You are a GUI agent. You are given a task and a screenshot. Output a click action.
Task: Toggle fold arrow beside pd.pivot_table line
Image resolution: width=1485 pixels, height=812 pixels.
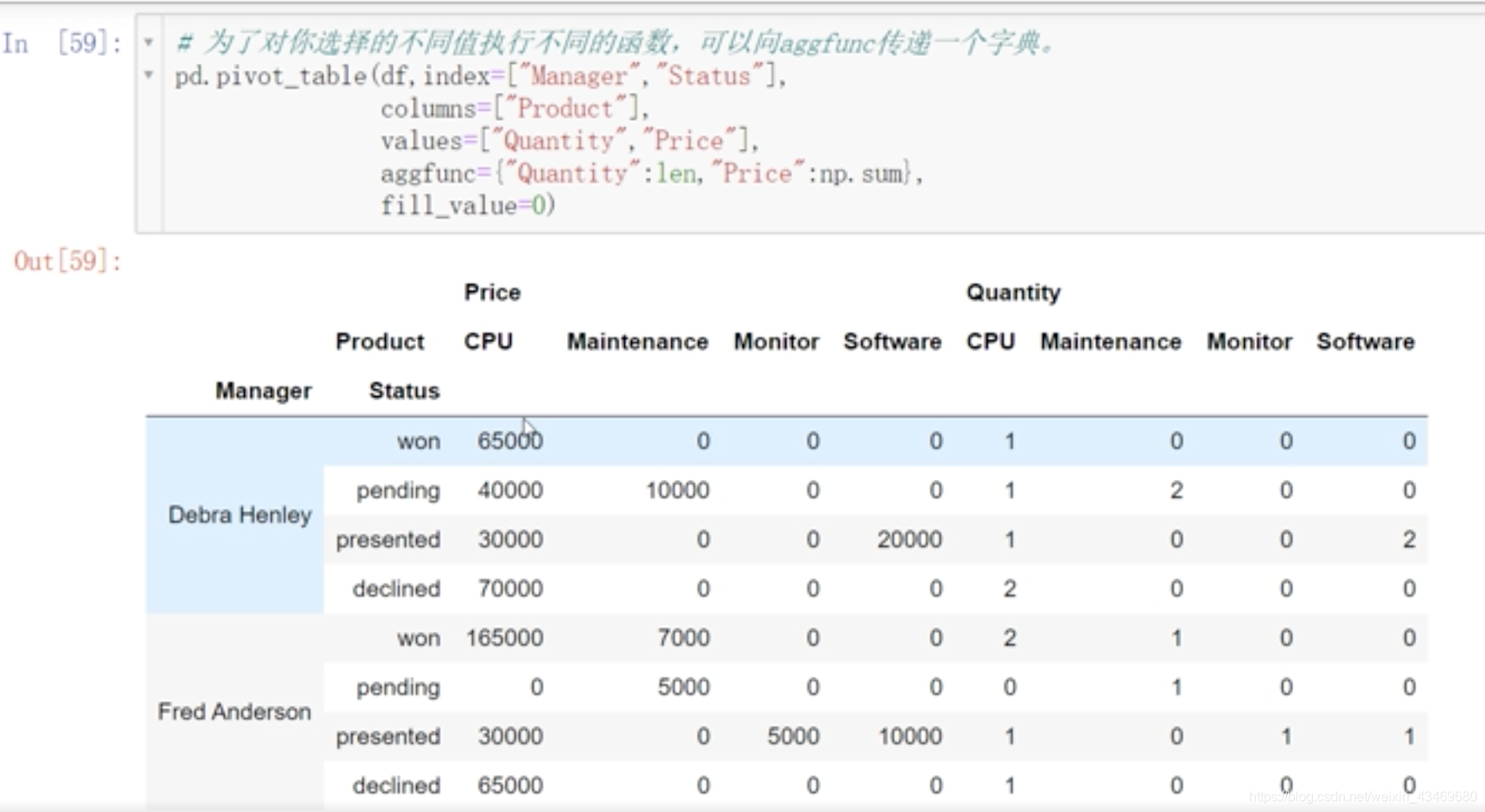point(148,75)
